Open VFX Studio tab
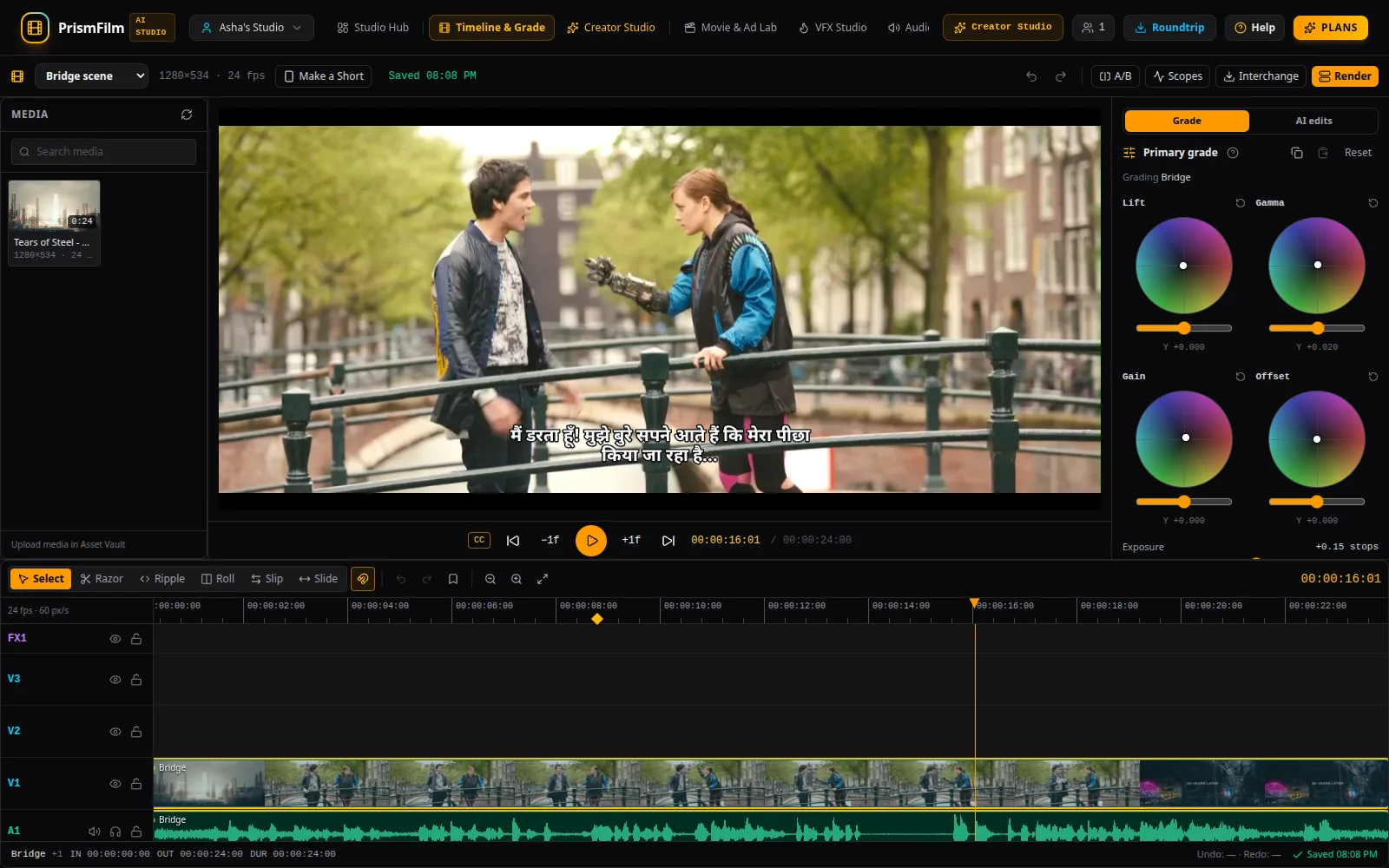The width and height of the screenshot is (1389, 868). (x=833, y=28)
